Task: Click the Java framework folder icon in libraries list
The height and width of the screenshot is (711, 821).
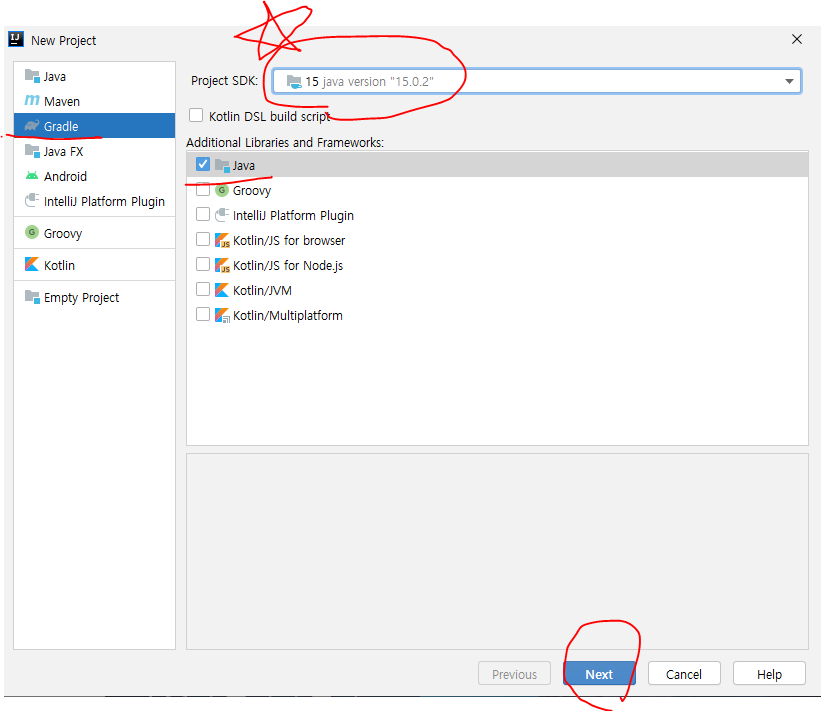Action: tap(222, 165)
